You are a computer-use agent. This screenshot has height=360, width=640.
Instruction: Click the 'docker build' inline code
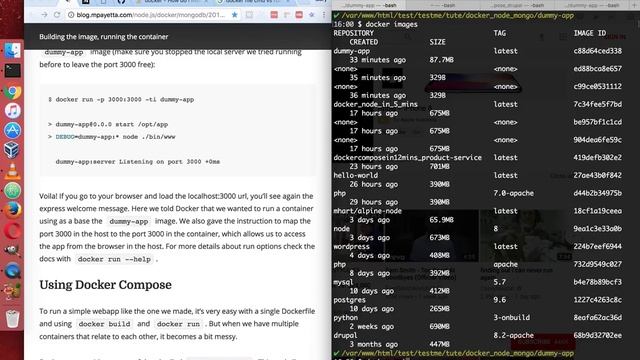tap(104, 324)
